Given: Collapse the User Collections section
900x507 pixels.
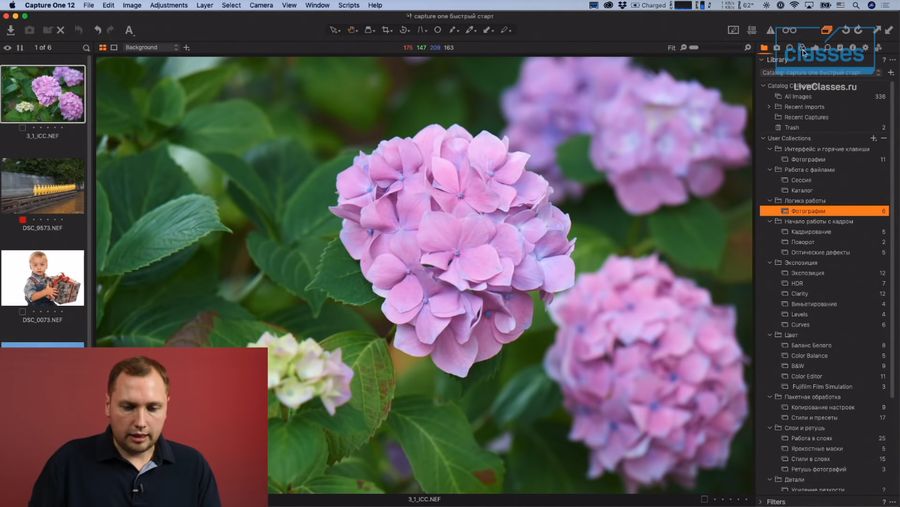Looking at the screenshot, I should pos(763,138).
